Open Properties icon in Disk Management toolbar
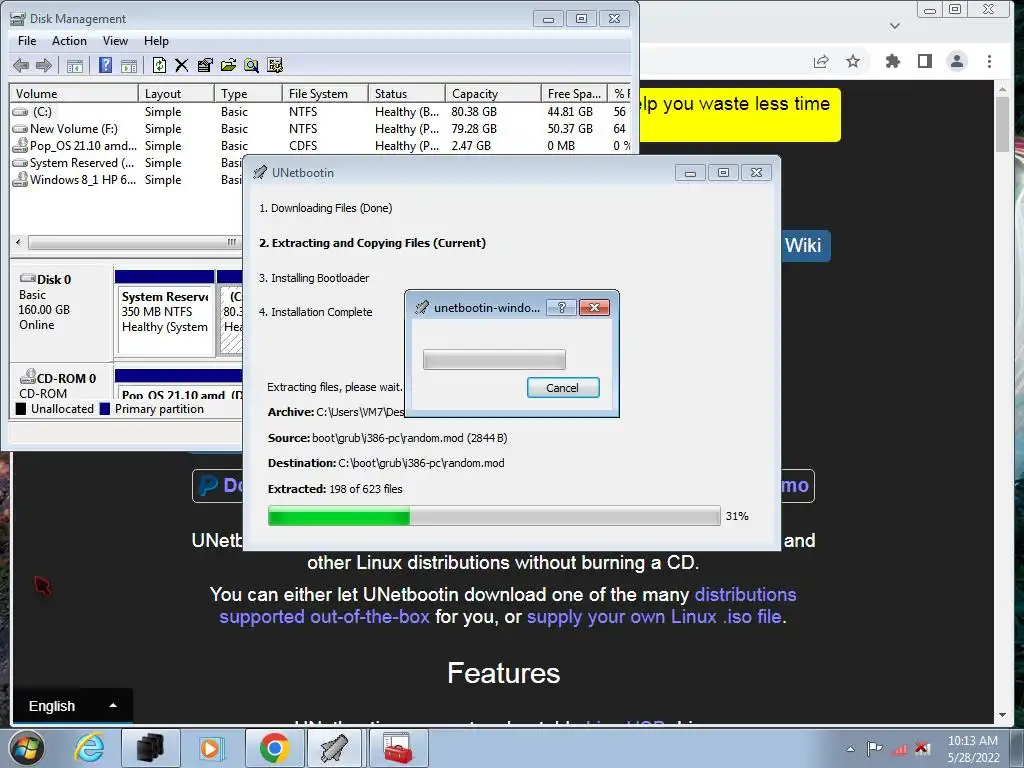 tap(205, 65)
